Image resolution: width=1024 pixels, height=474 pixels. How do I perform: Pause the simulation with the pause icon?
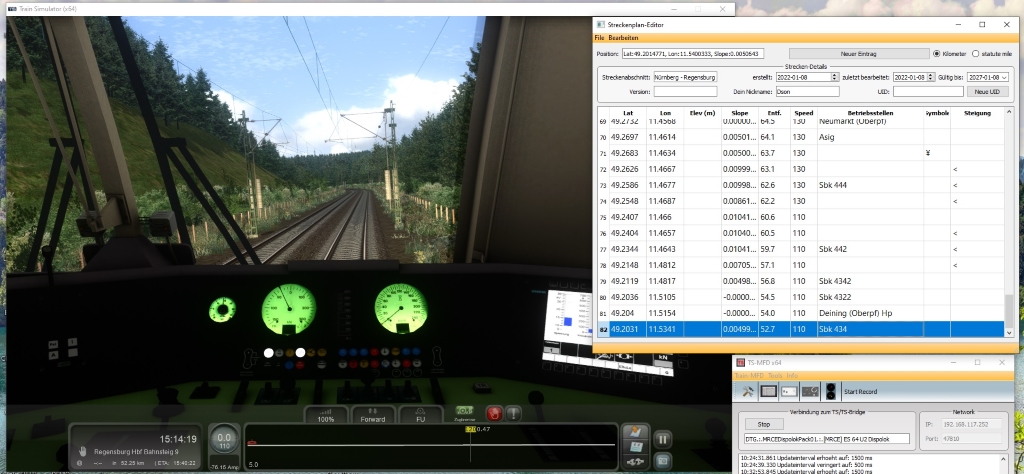point(662,439)
